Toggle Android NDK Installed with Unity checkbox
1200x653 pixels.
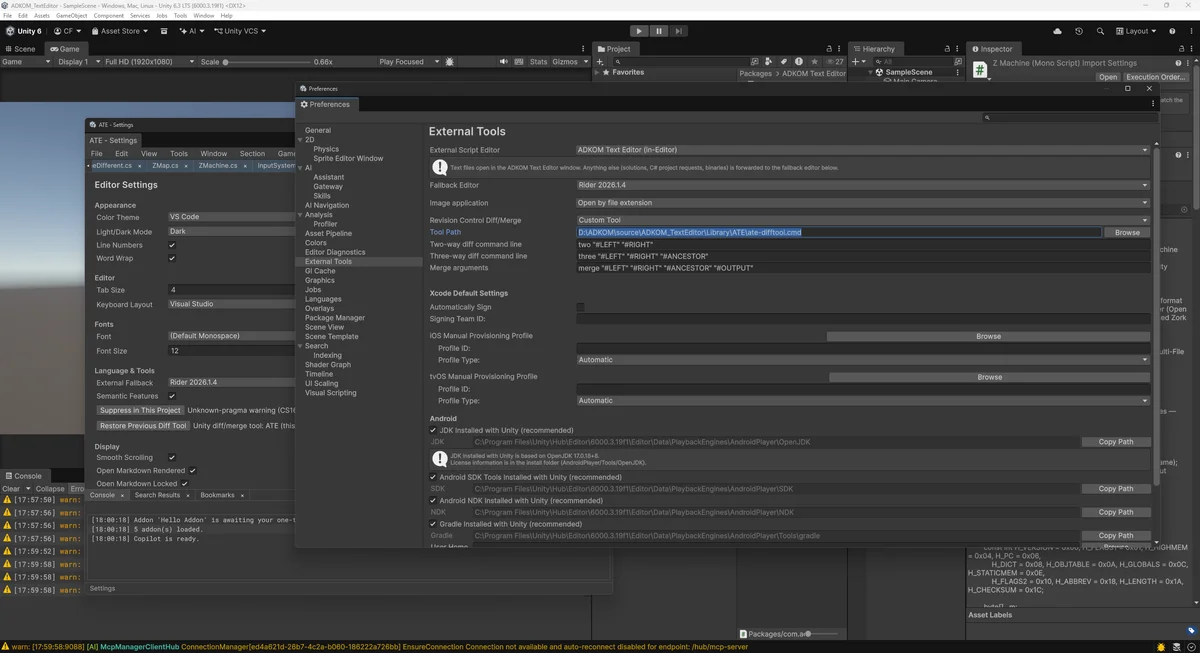pos(433,500)
